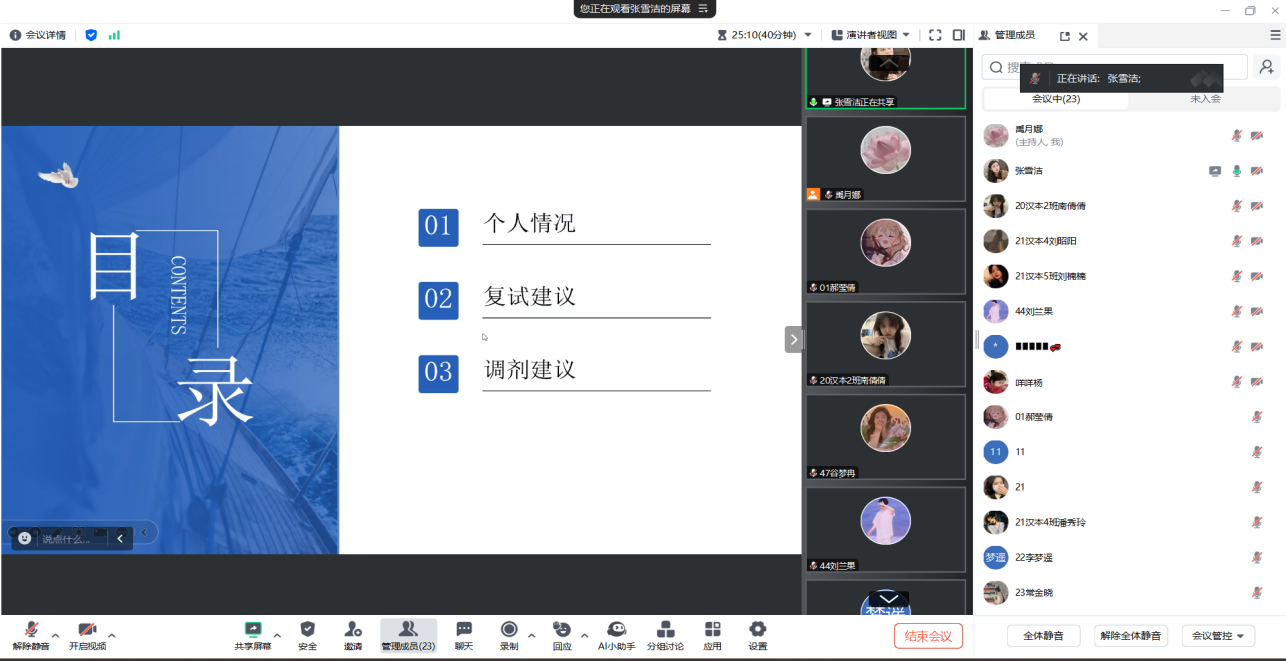Viewport: 1286px width, 661px height.
Task: Switch to the 未入会 tab
Action: (x=1205, y=99)
